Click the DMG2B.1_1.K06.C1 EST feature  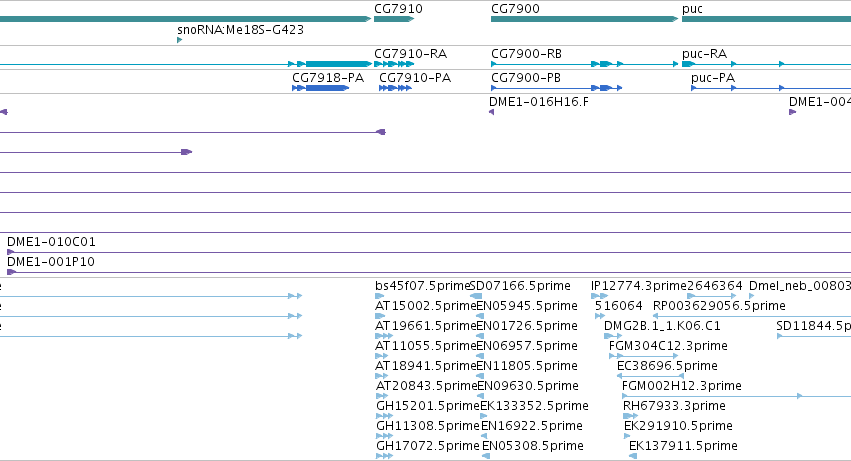[613, 336]
